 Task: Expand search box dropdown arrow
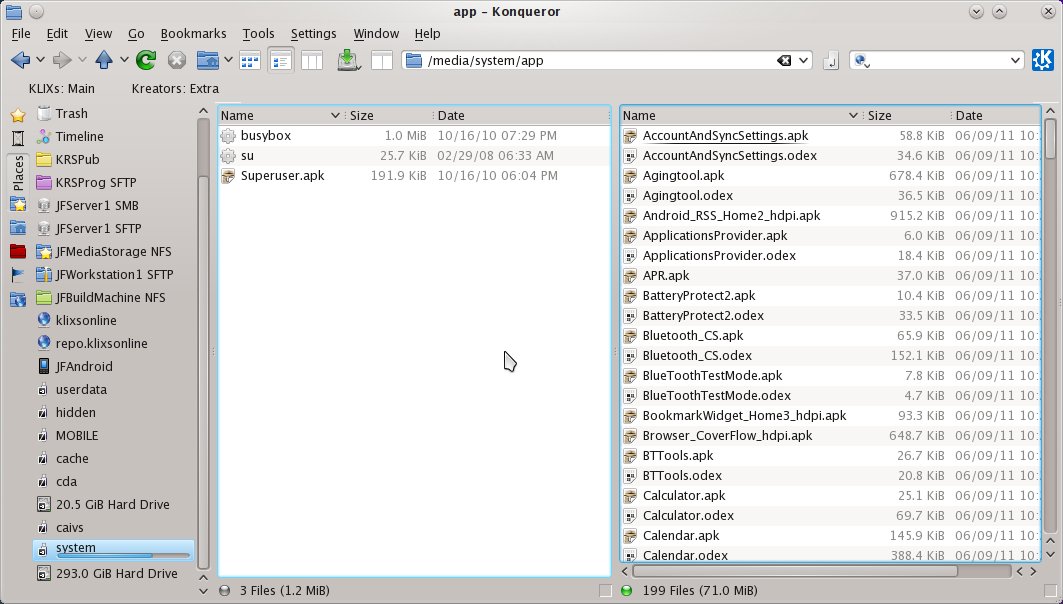[1015, 60]
